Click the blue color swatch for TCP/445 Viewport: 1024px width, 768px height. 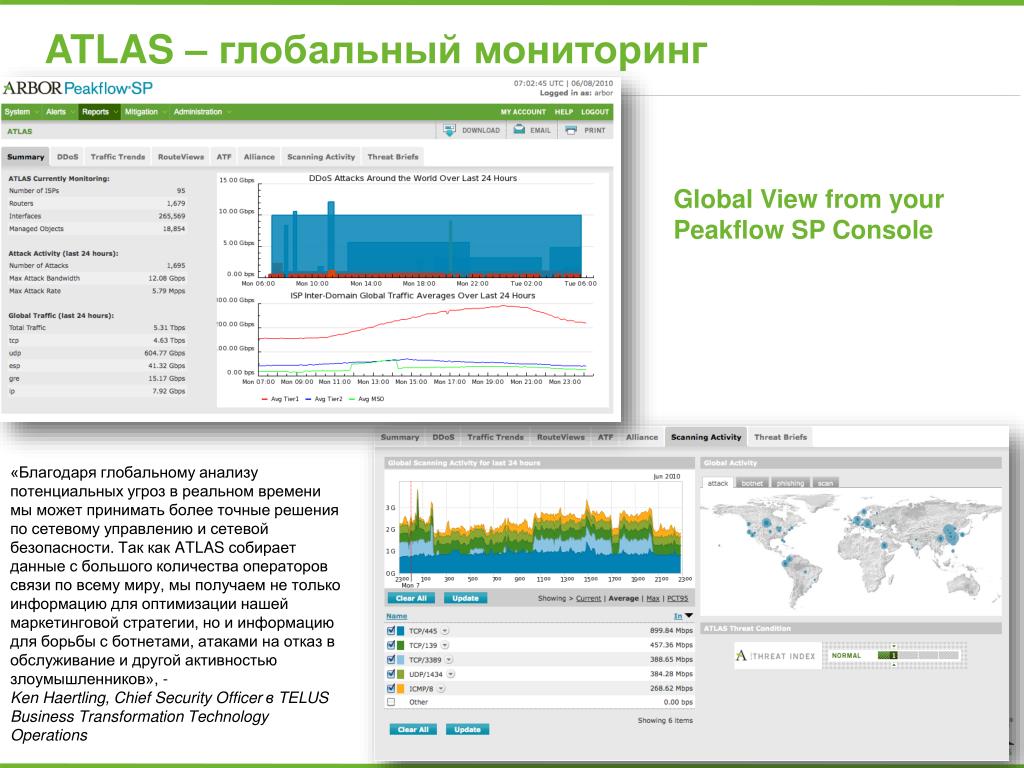click(401, 631)
